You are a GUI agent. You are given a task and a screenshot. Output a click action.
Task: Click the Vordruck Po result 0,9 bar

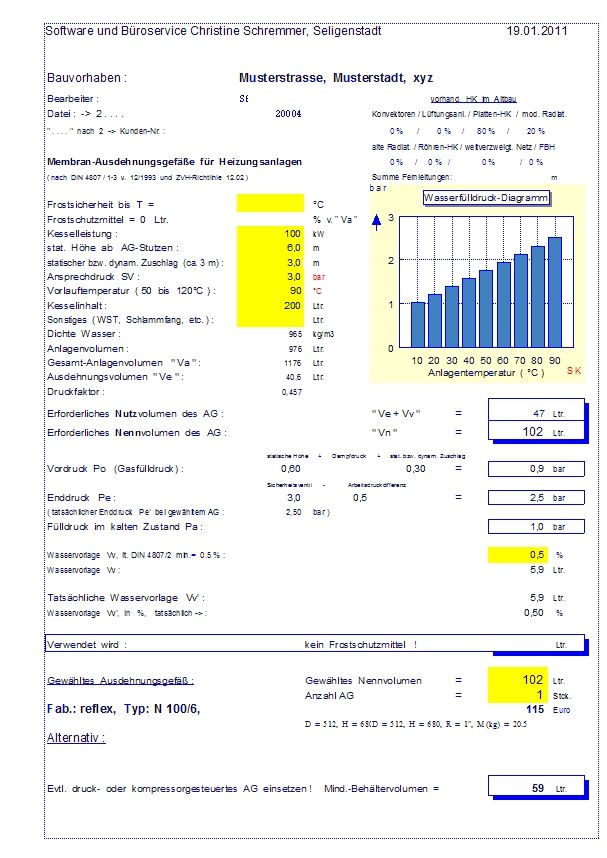tap(536, 469)
